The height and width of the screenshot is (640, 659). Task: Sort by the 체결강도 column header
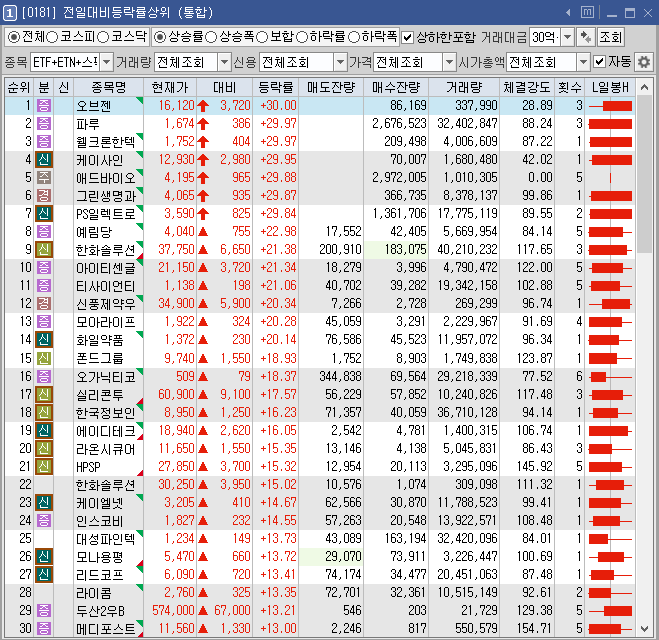coord(527,87)
